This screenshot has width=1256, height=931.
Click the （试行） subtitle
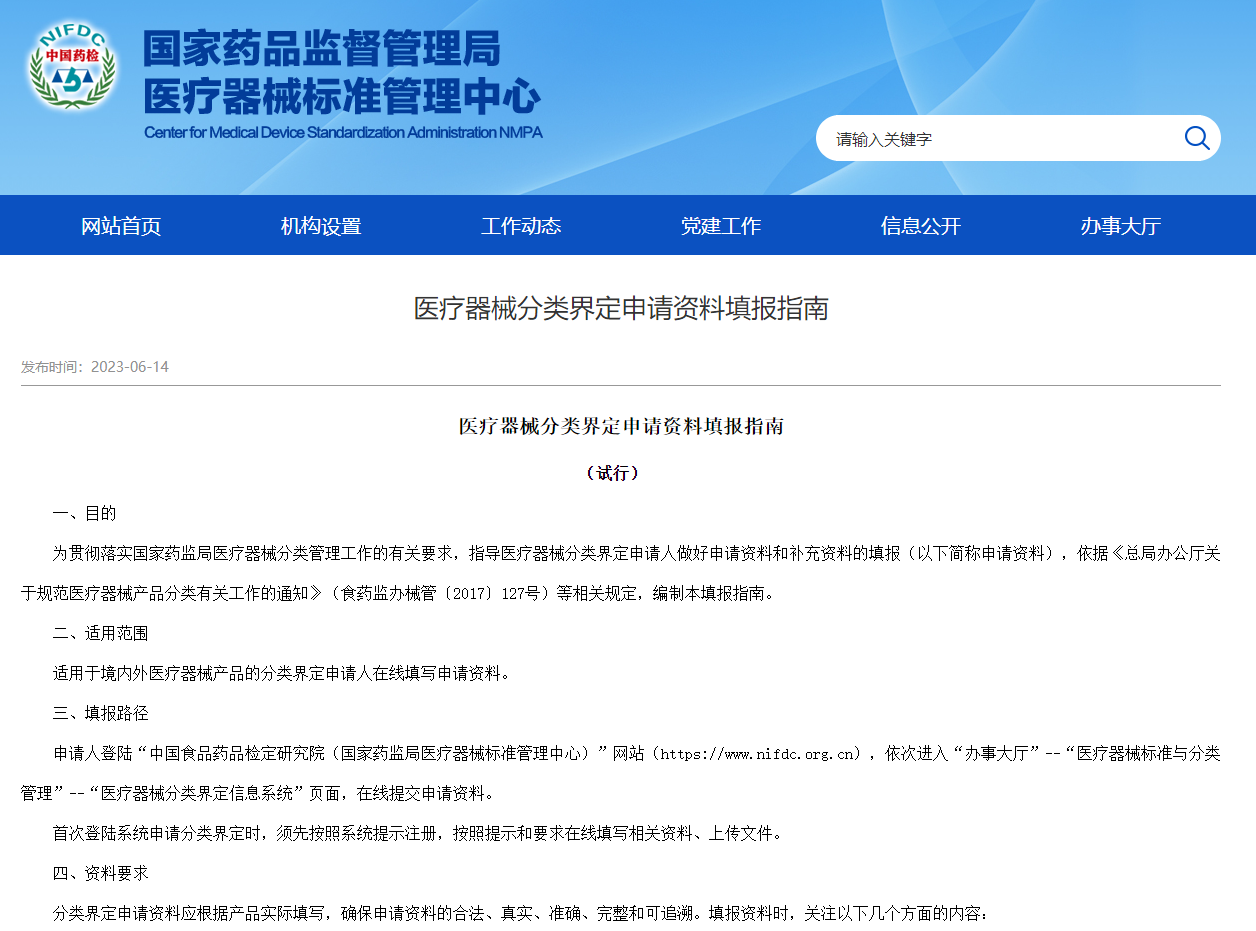click(x=612, y=473)
